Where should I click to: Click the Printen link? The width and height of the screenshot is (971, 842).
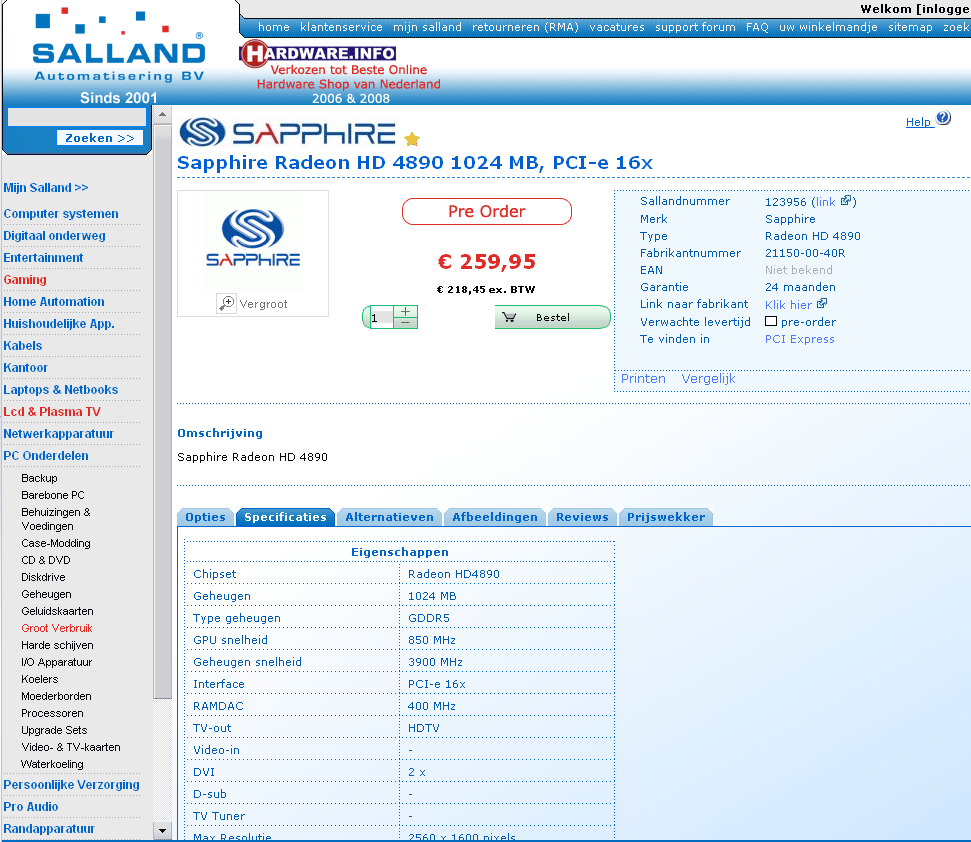pos(643,378)
